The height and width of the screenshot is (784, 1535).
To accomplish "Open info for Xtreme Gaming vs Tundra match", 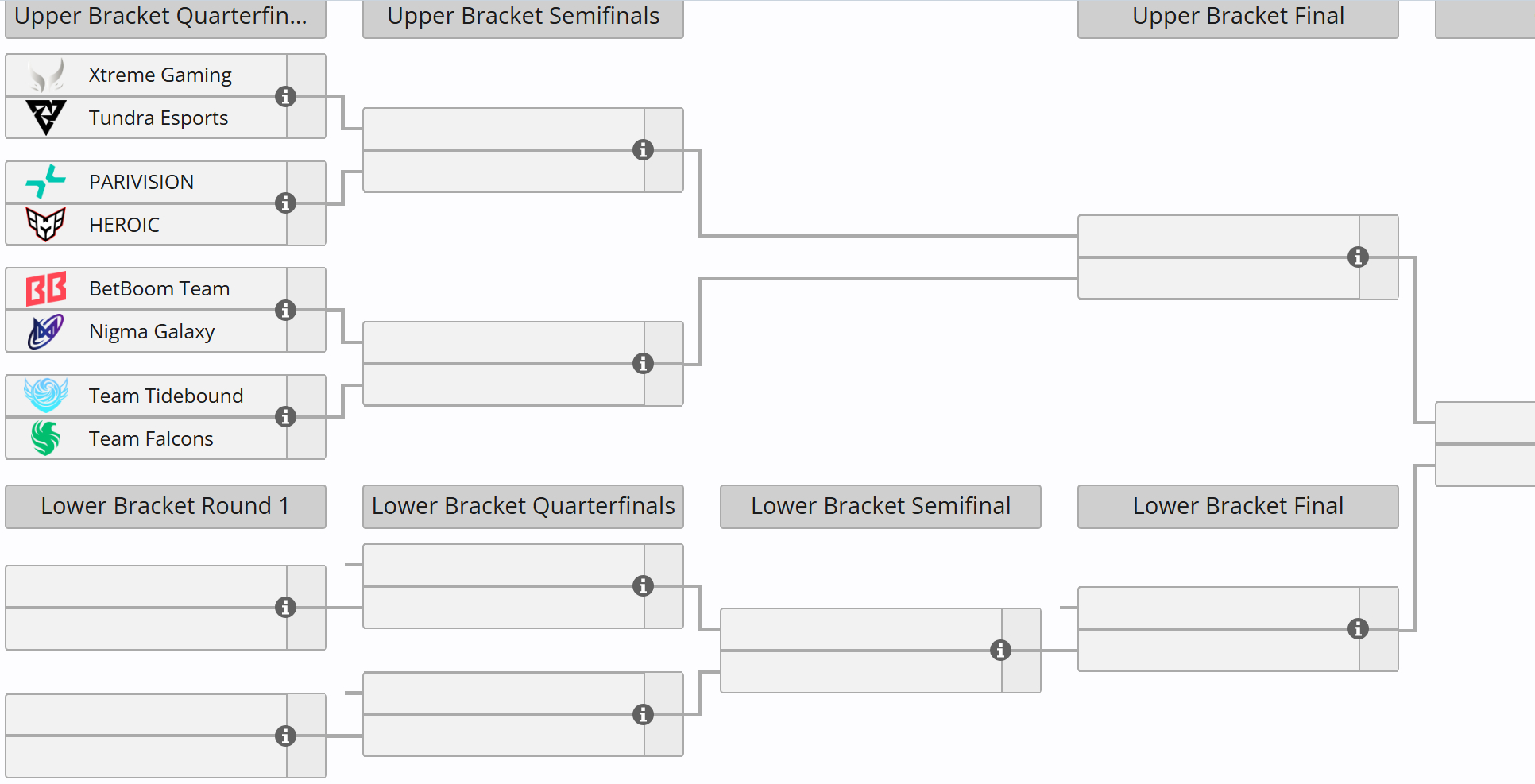I will (x=285, y=96).
